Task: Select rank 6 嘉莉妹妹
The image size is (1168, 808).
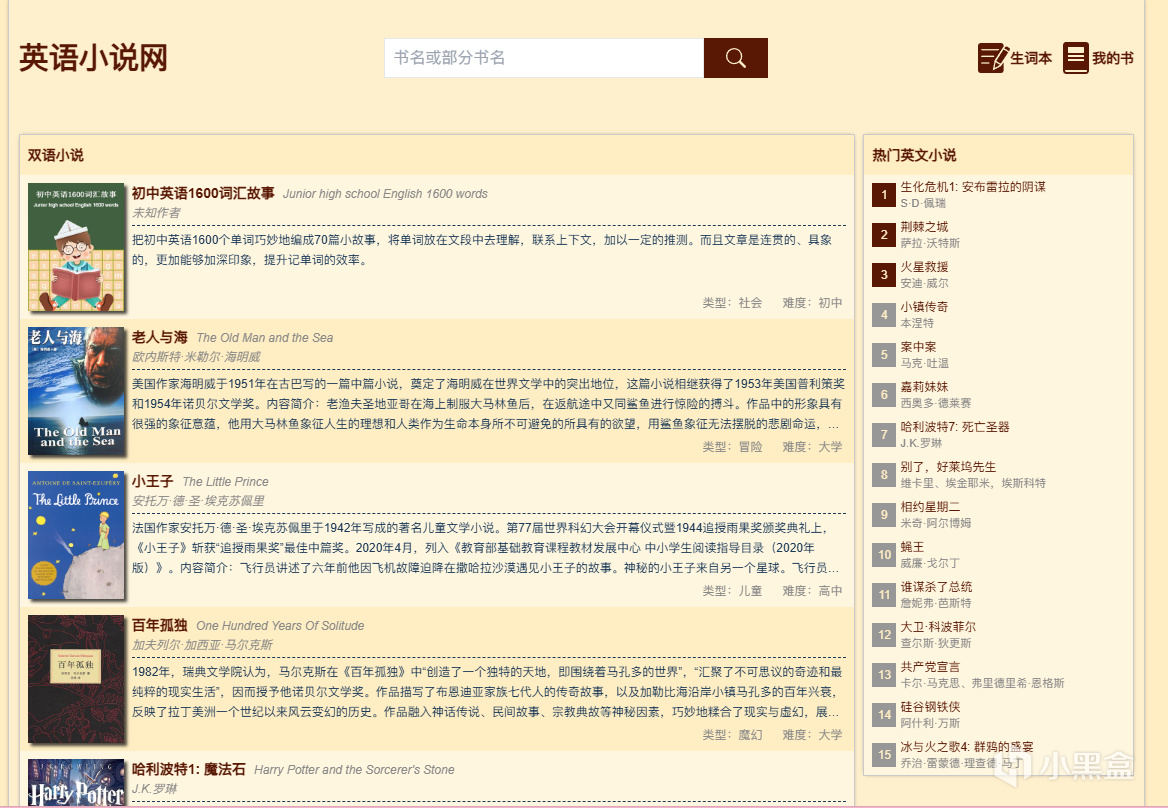Action: (924, 387)
